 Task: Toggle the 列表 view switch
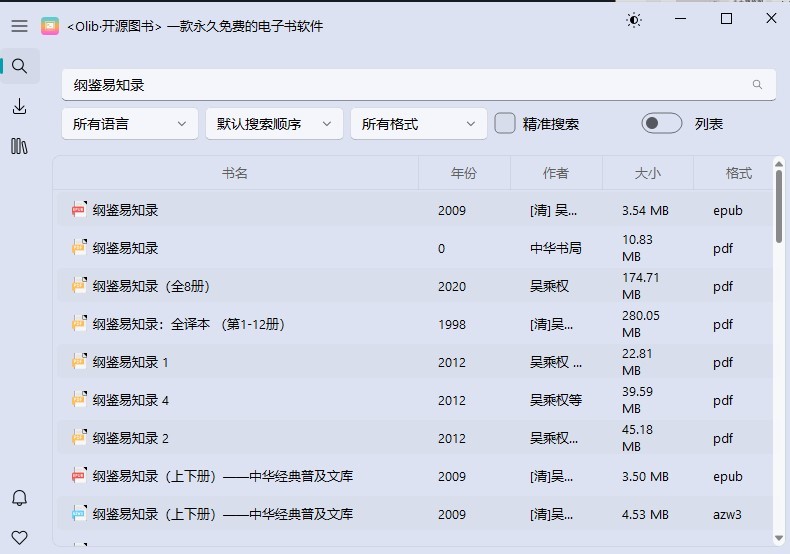coord(662,124)
